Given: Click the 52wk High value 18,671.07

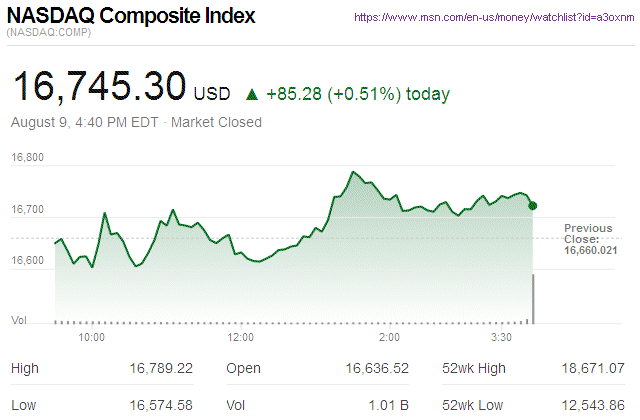Looking at the screenshot, I should pos(593,369).
